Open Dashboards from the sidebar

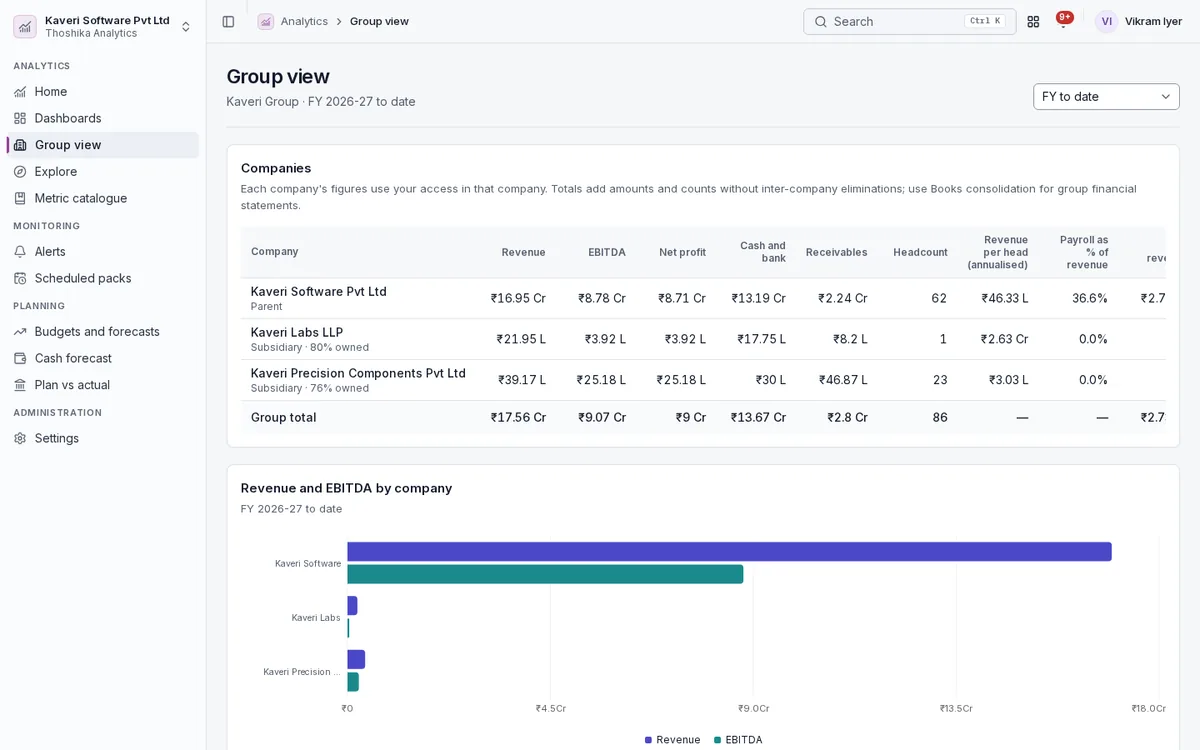pos(103,118)
